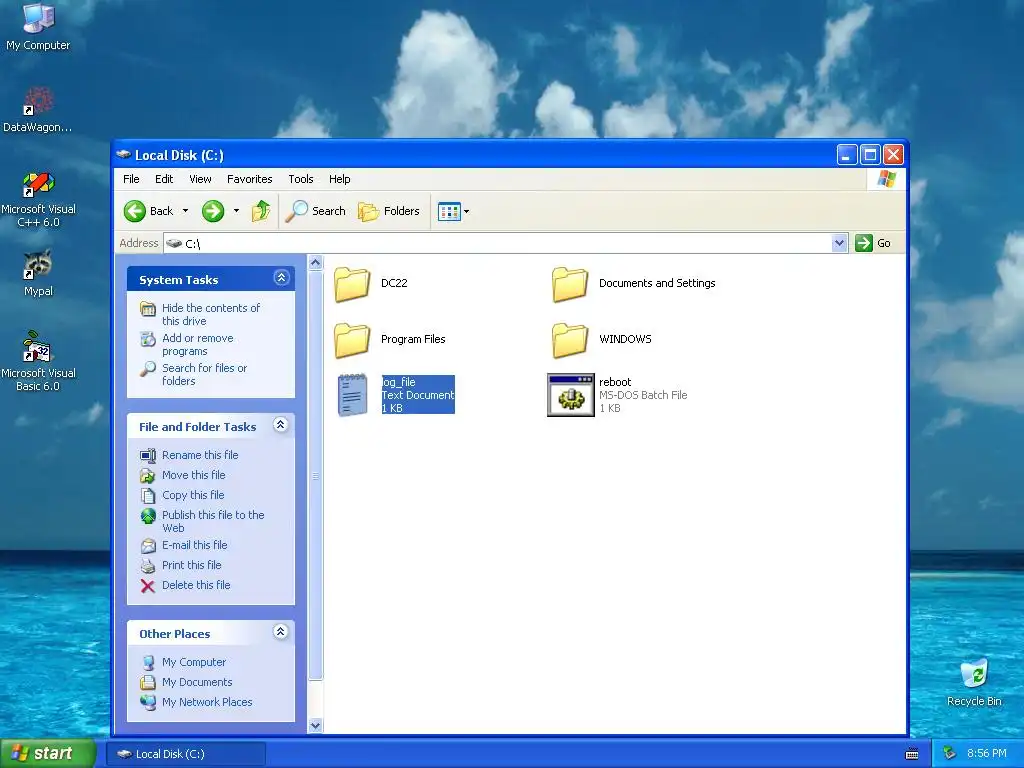Viewport: 1024px width, 768px height.
Task: Go up one folder level
Action: [x=261, y=211]
